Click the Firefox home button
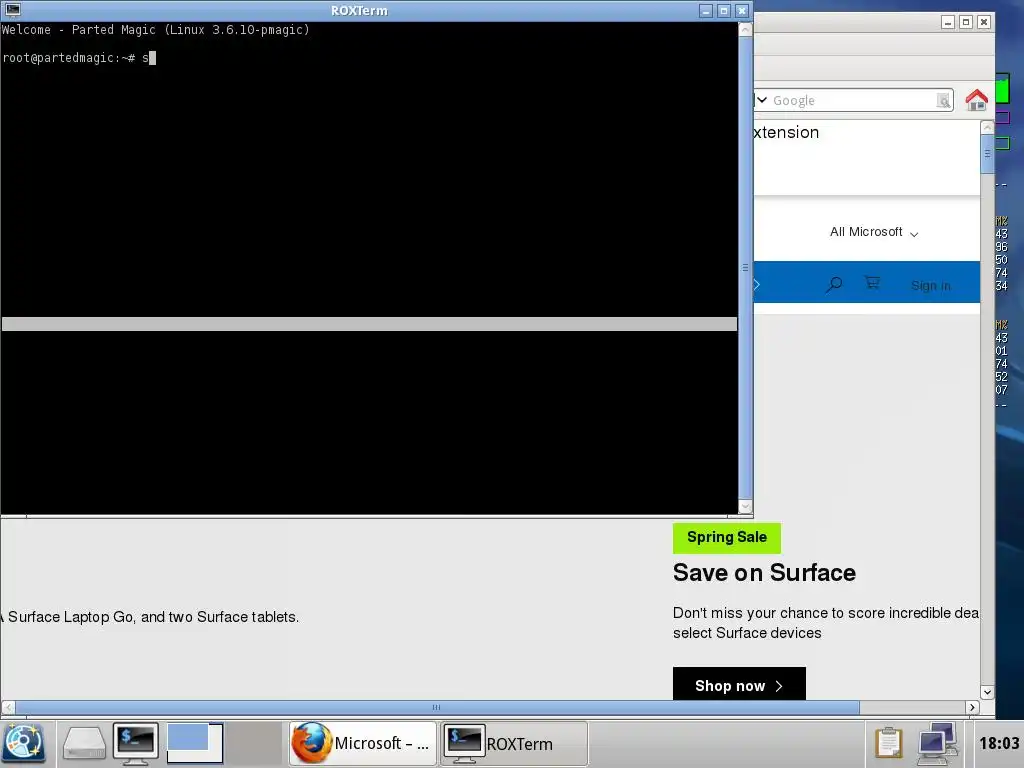Image resolution: width=1024 pixels, height=768 pixels. pyautogui.click(x=976, y=100)
